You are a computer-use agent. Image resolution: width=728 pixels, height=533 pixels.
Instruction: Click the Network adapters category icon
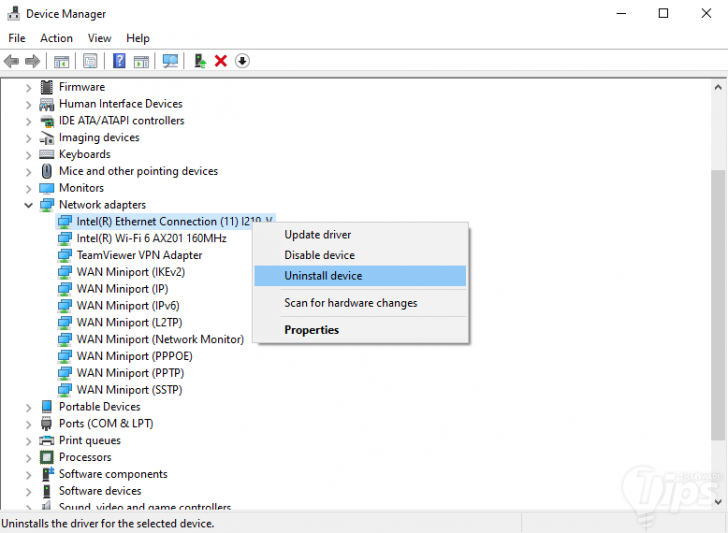46,205
